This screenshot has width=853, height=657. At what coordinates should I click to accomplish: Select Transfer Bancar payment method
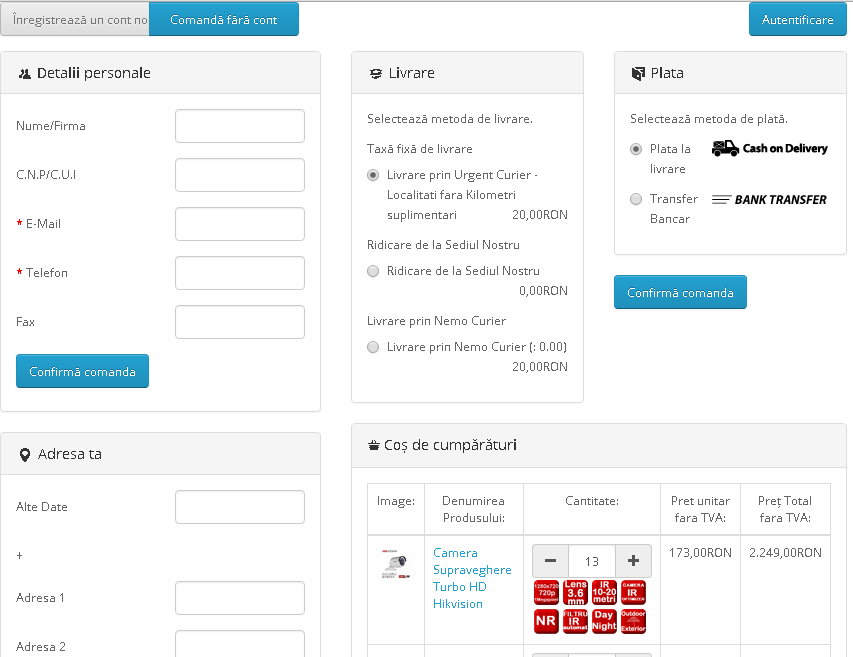[x=636, y=199]
